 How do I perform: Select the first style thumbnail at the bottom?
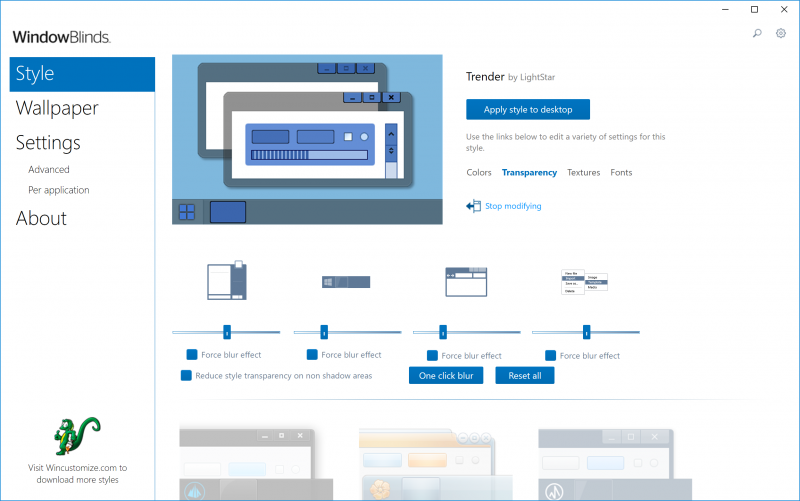pos(246,464)
